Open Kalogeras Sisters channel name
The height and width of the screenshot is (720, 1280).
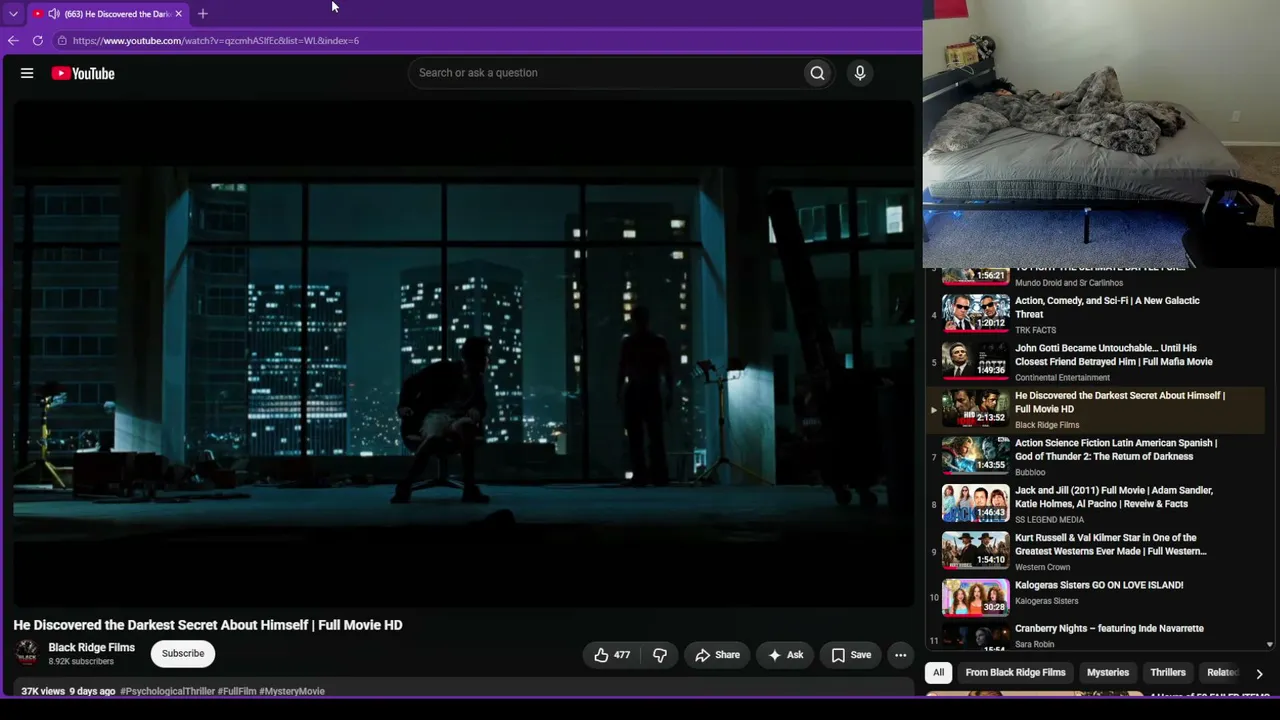(x=1046, y=601)
